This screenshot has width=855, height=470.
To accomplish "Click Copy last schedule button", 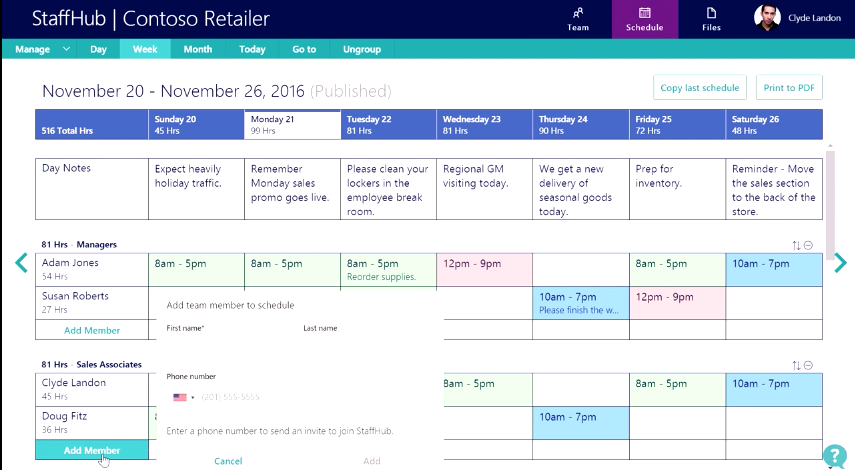I will (x=700, y=88).
